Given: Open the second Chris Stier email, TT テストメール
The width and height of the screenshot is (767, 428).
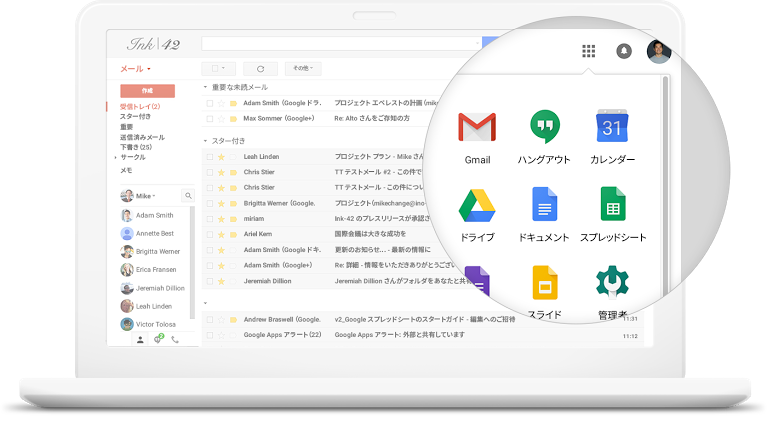Looking at the screenshot, I should tap(379, 187).
